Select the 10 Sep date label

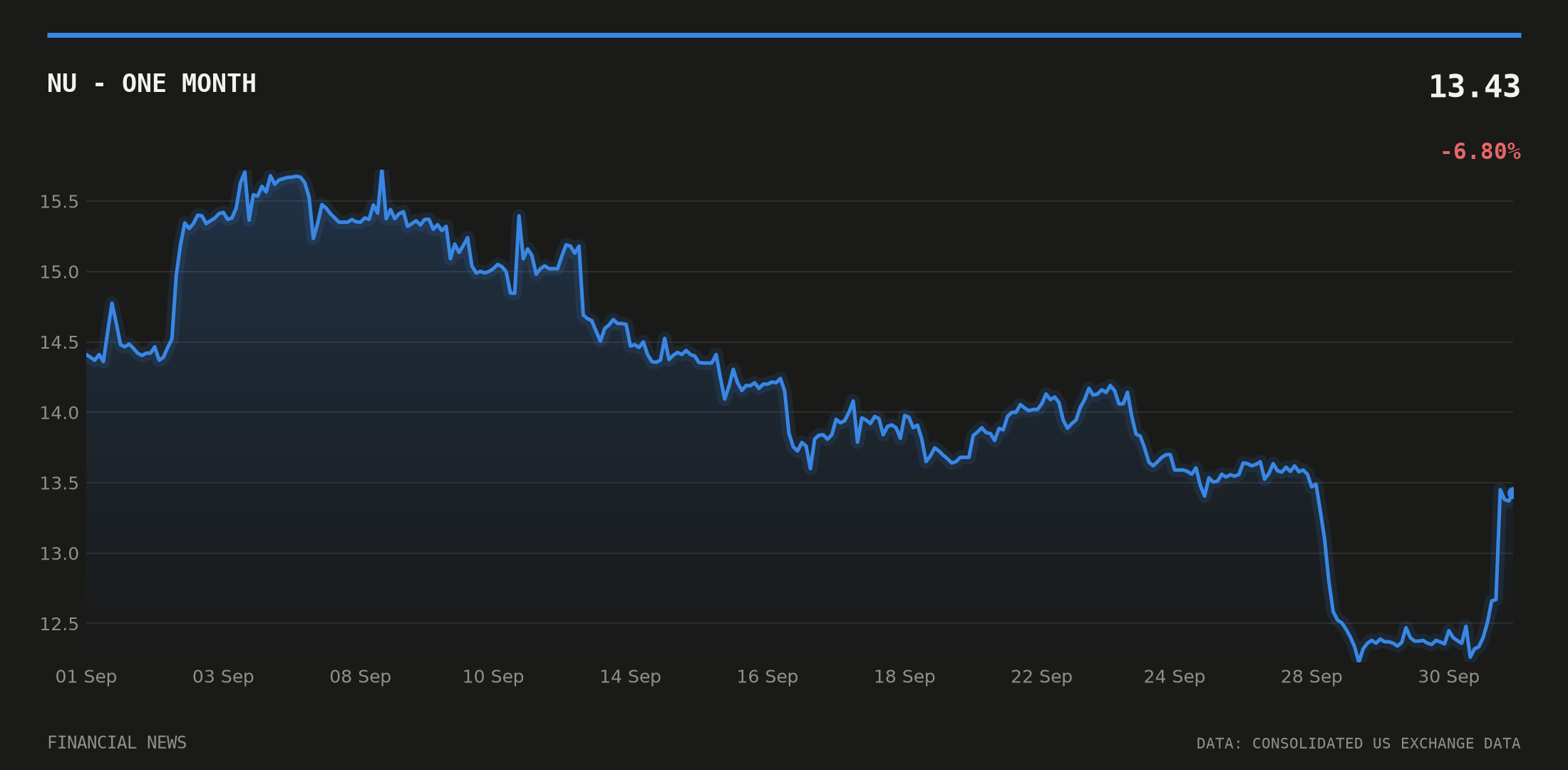pyautogui.click(x=493, y=677)
